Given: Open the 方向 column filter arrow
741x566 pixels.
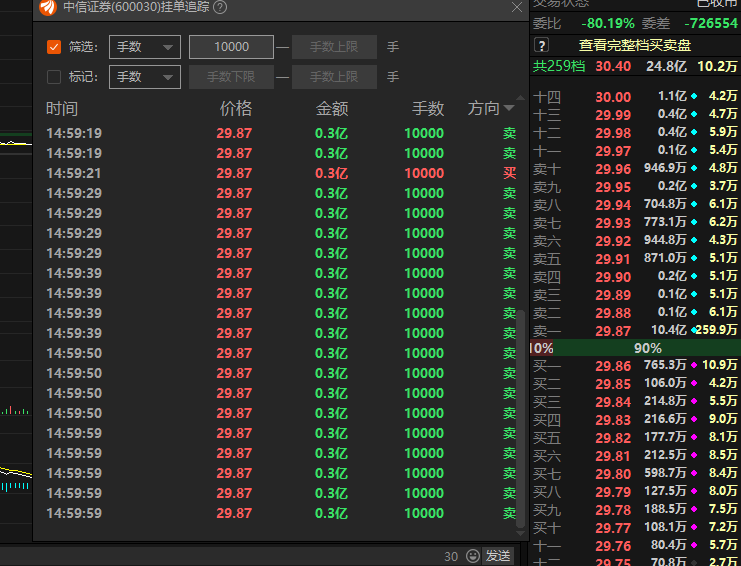Looking at the screenshot, I should [x=509, y=109].
